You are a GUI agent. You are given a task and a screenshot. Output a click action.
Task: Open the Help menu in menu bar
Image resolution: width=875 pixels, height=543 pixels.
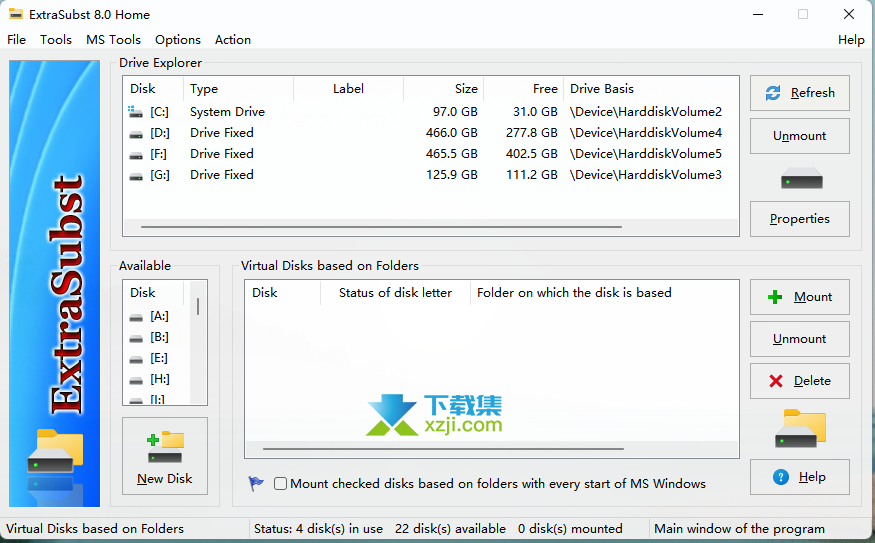click(851, 40)
